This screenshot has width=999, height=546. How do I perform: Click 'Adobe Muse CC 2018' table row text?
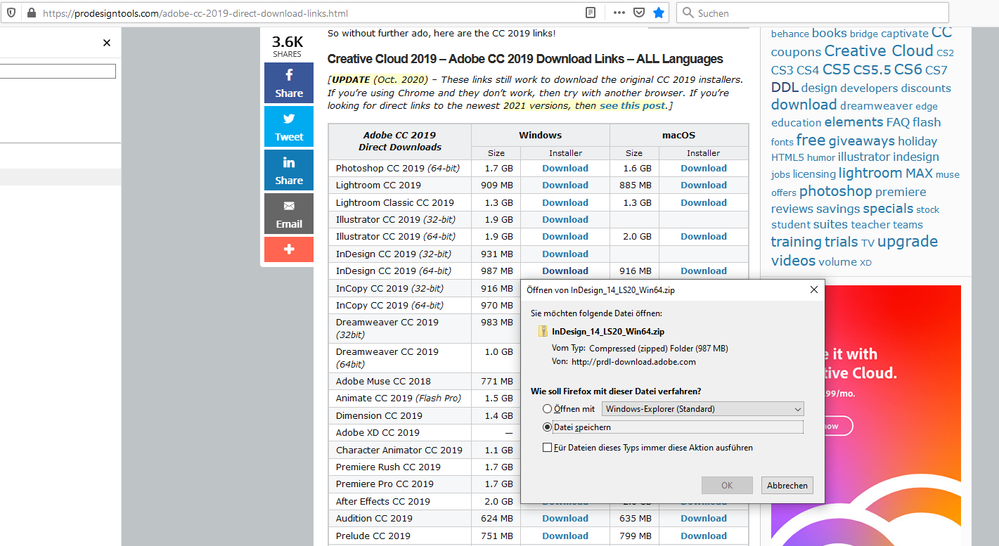point(383,381)
